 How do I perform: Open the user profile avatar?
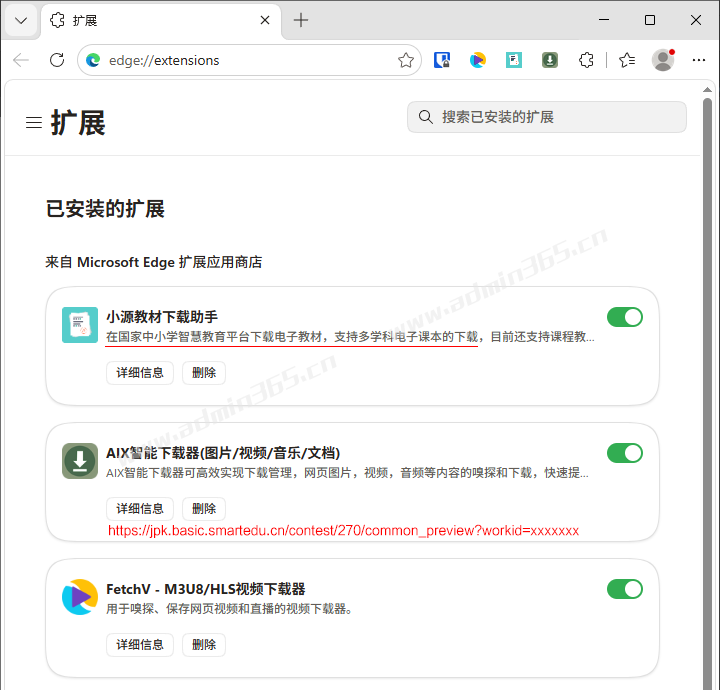pyautogui.click(x=663, y=60)
